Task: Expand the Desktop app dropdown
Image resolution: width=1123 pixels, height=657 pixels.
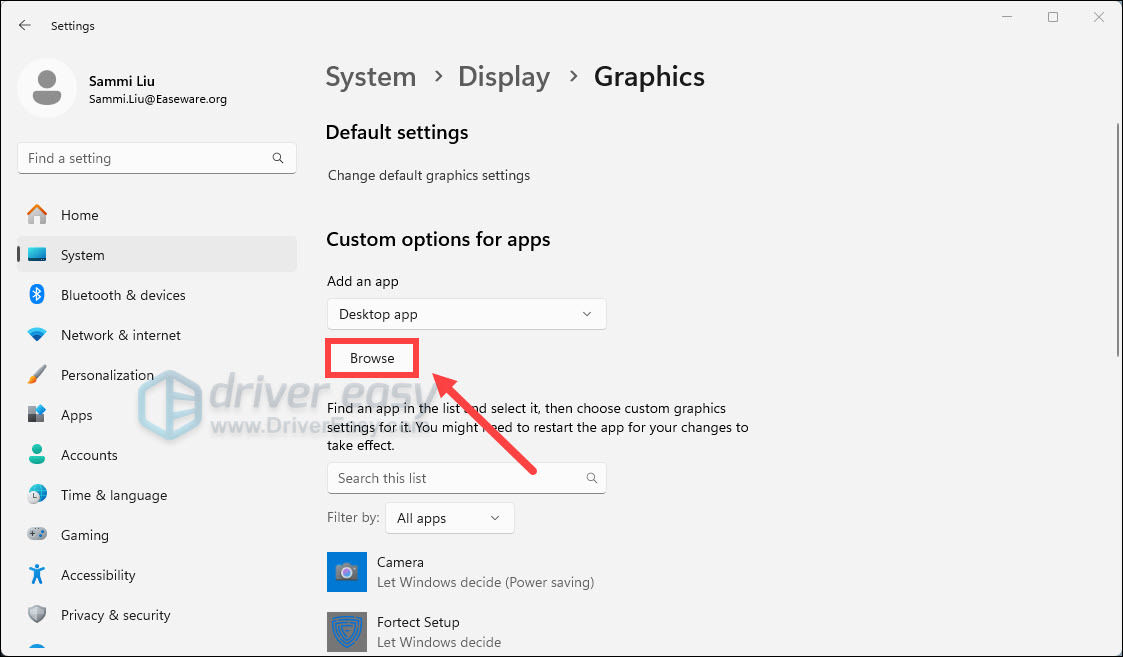Action: click(x=466, y=314)
